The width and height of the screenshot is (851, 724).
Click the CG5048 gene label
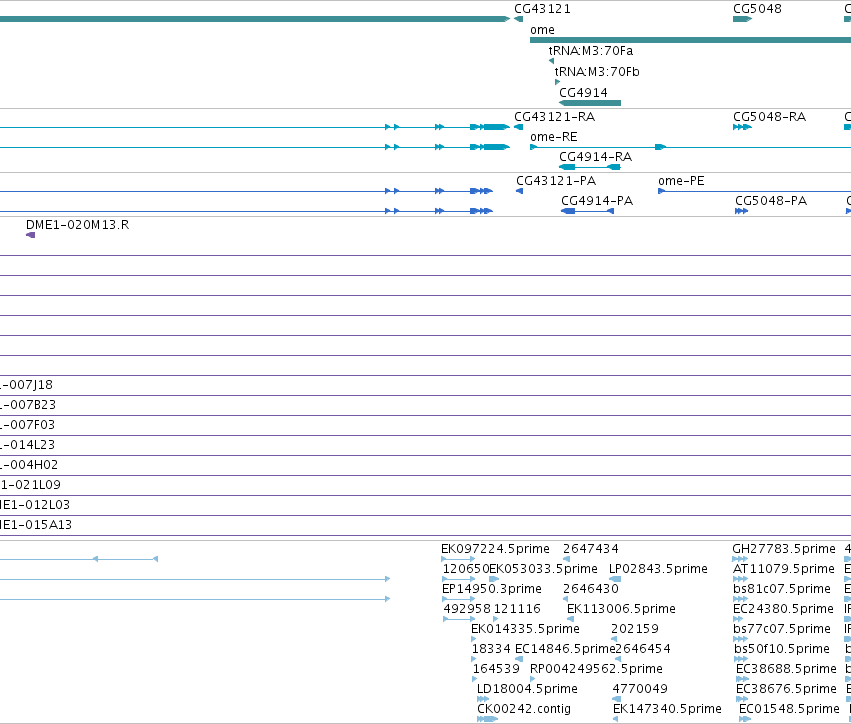(x=757, y=9)
